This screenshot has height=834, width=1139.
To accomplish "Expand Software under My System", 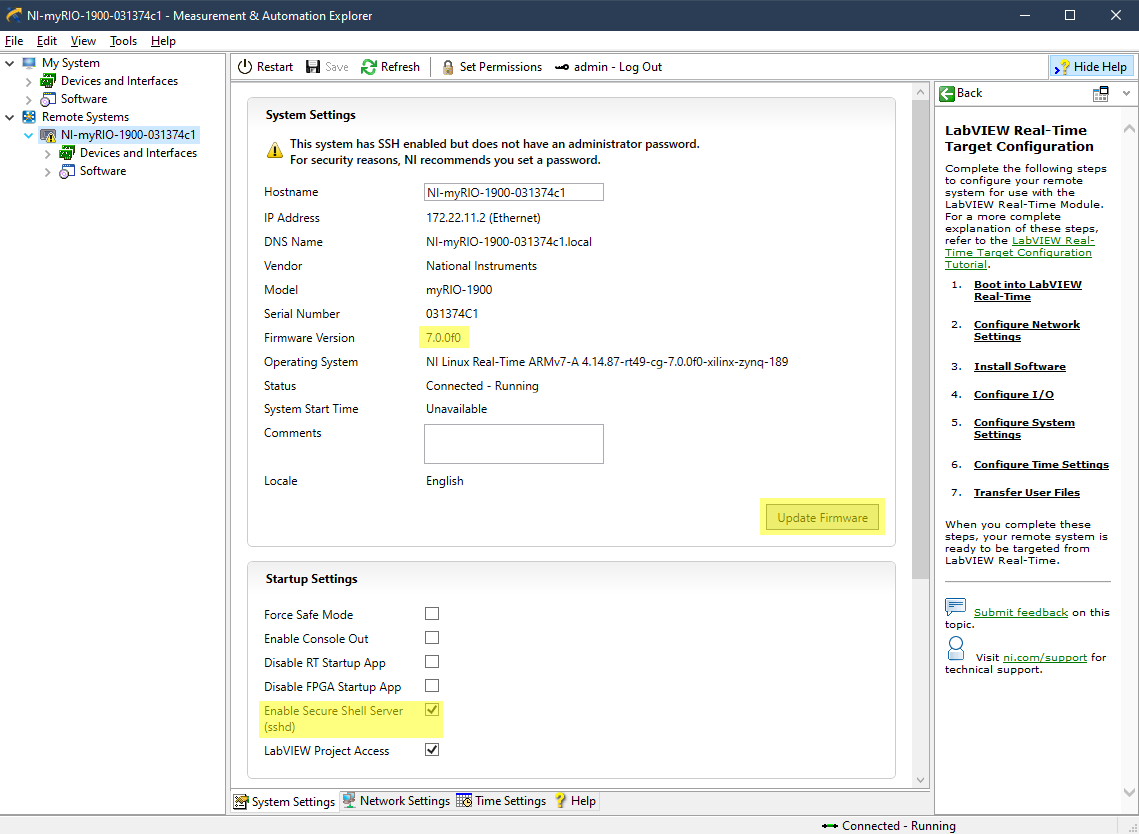I will click(x=28, y=100).
